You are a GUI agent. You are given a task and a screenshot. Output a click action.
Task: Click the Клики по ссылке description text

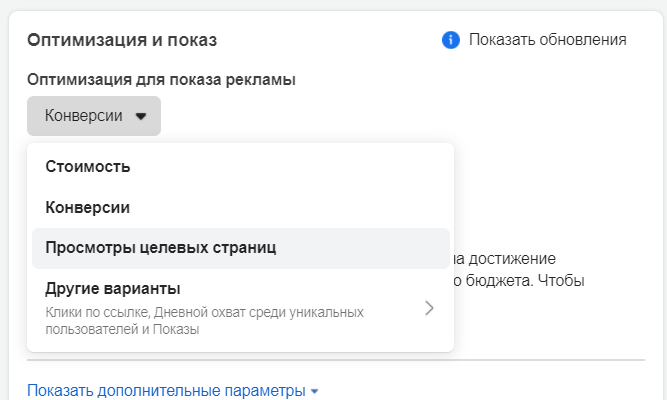coord(96,313)
